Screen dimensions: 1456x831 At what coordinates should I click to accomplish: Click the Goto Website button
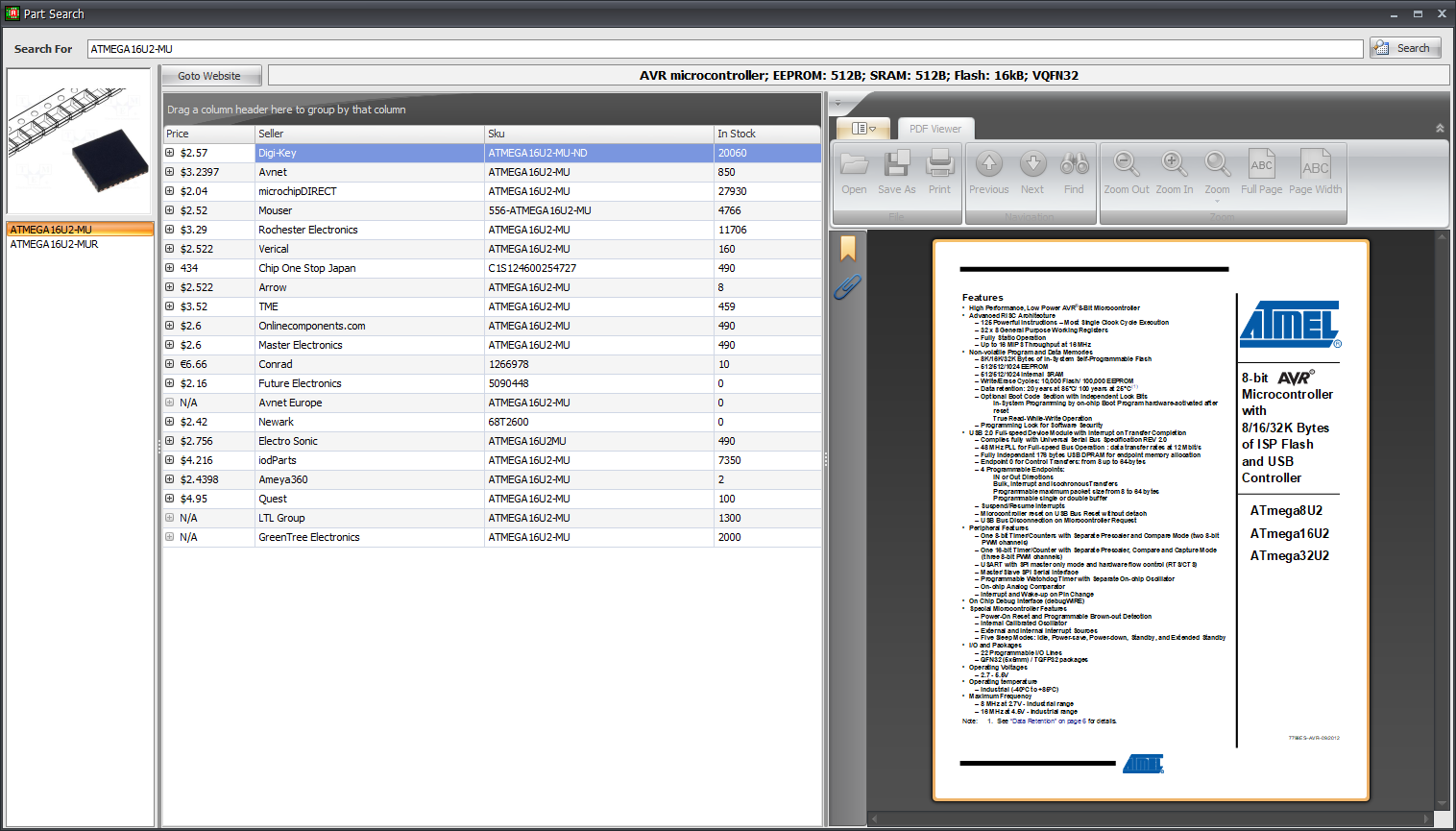click(x=209, y=76)
